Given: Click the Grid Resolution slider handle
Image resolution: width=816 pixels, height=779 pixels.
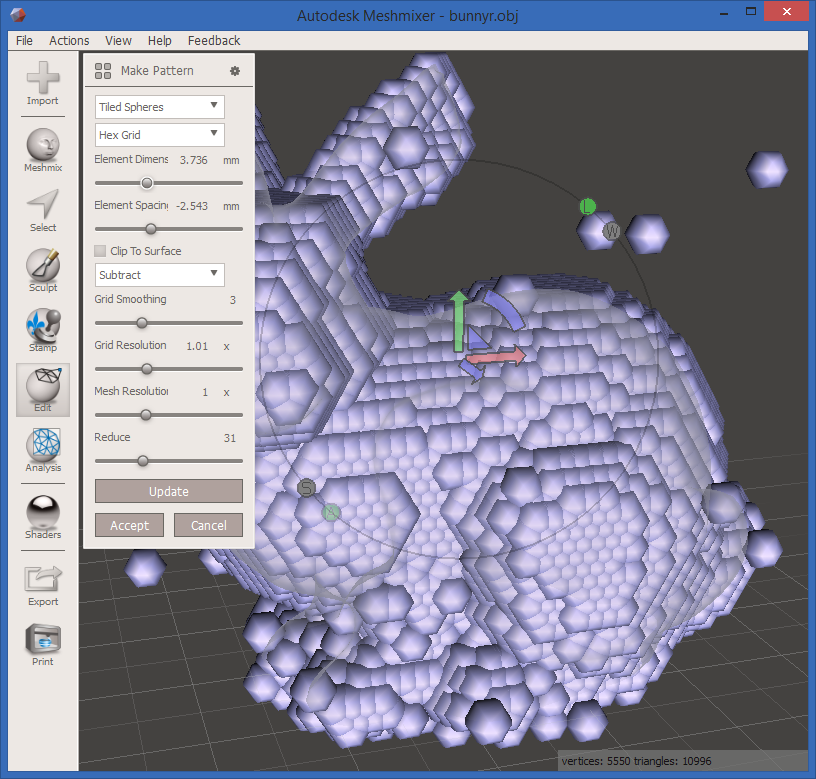Looking at the screenshot, I should click(x=147, y=369).
